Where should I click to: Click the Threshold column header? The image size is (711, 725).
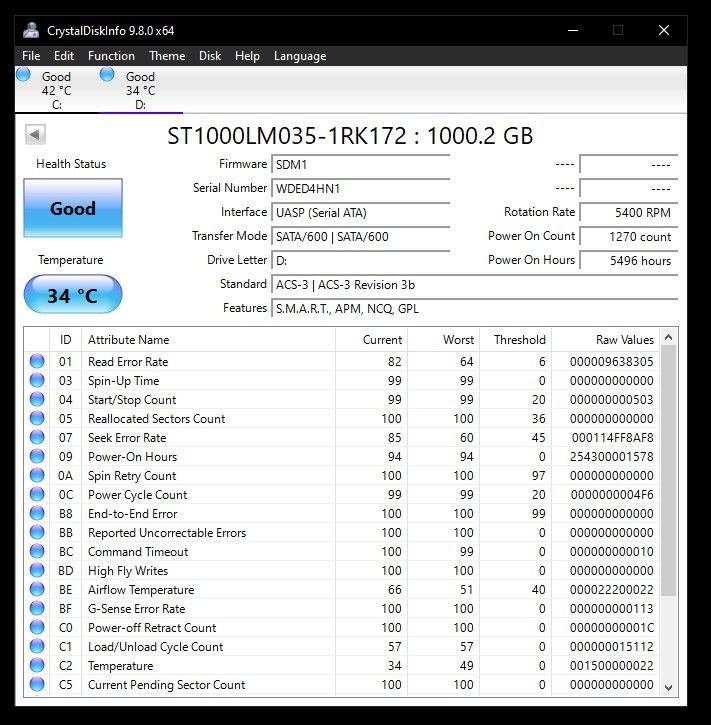515,340
